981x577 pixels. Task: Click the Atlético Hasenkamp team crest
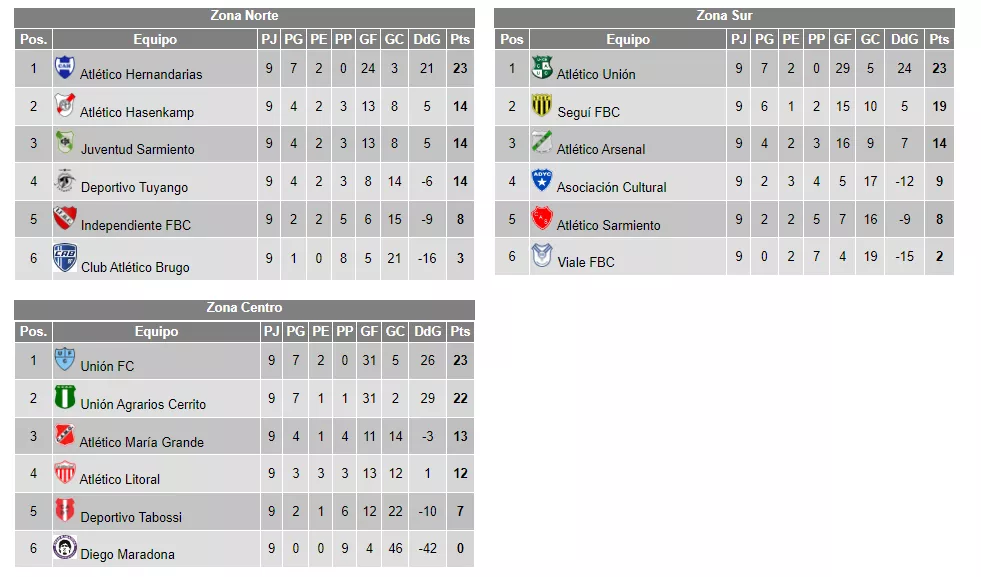64,106
